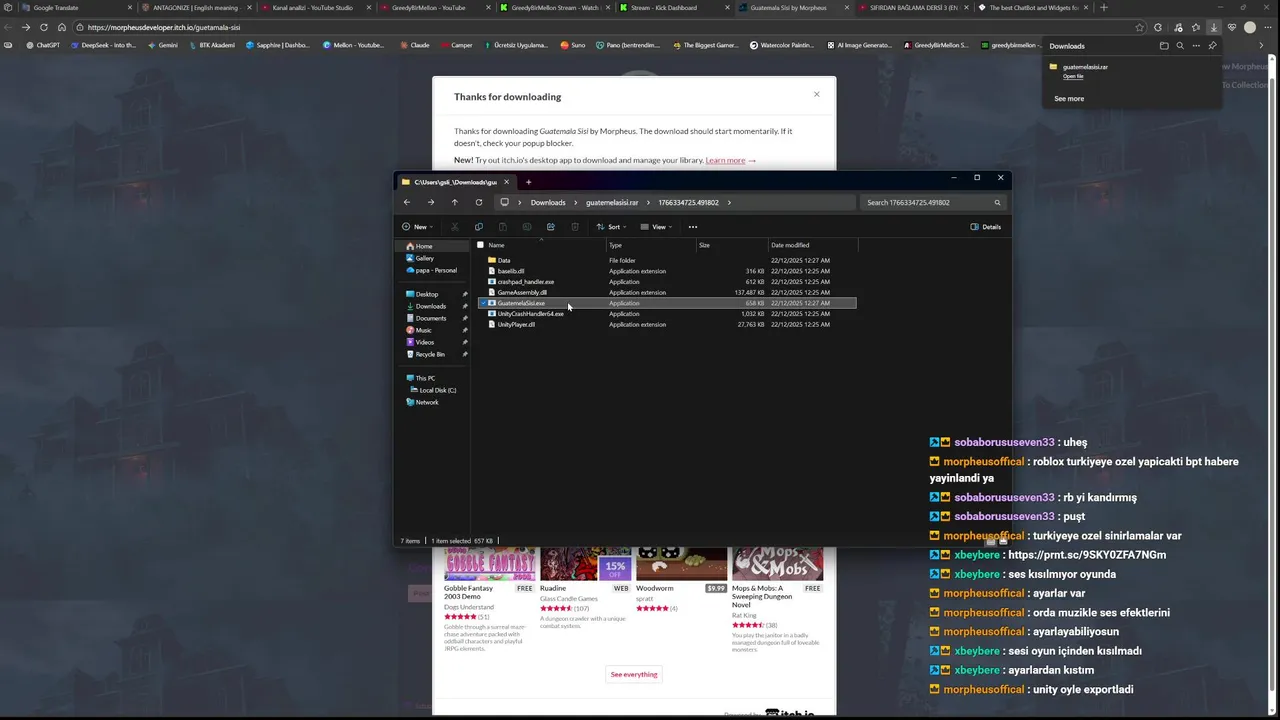Open Recycle Bin in navigation pane

pyautogui.click(x=430, y=354)
